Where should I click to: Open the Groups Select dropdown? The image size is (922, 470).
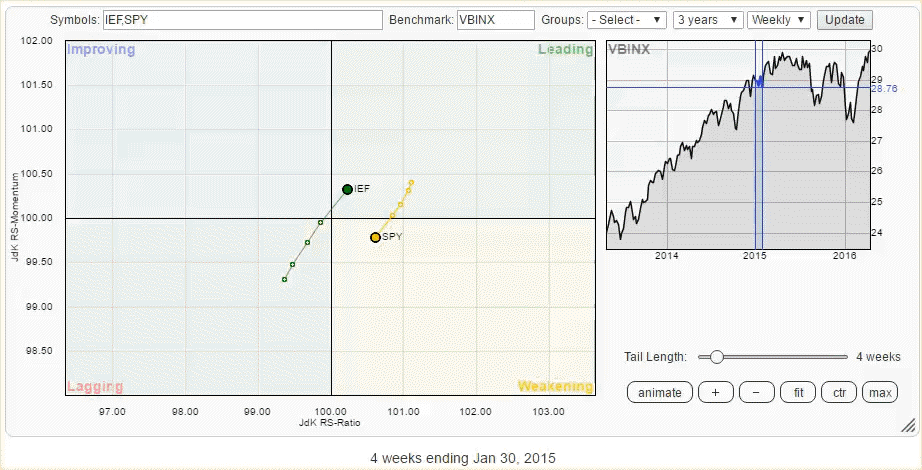pyautogui.click(x=627, y=20)
